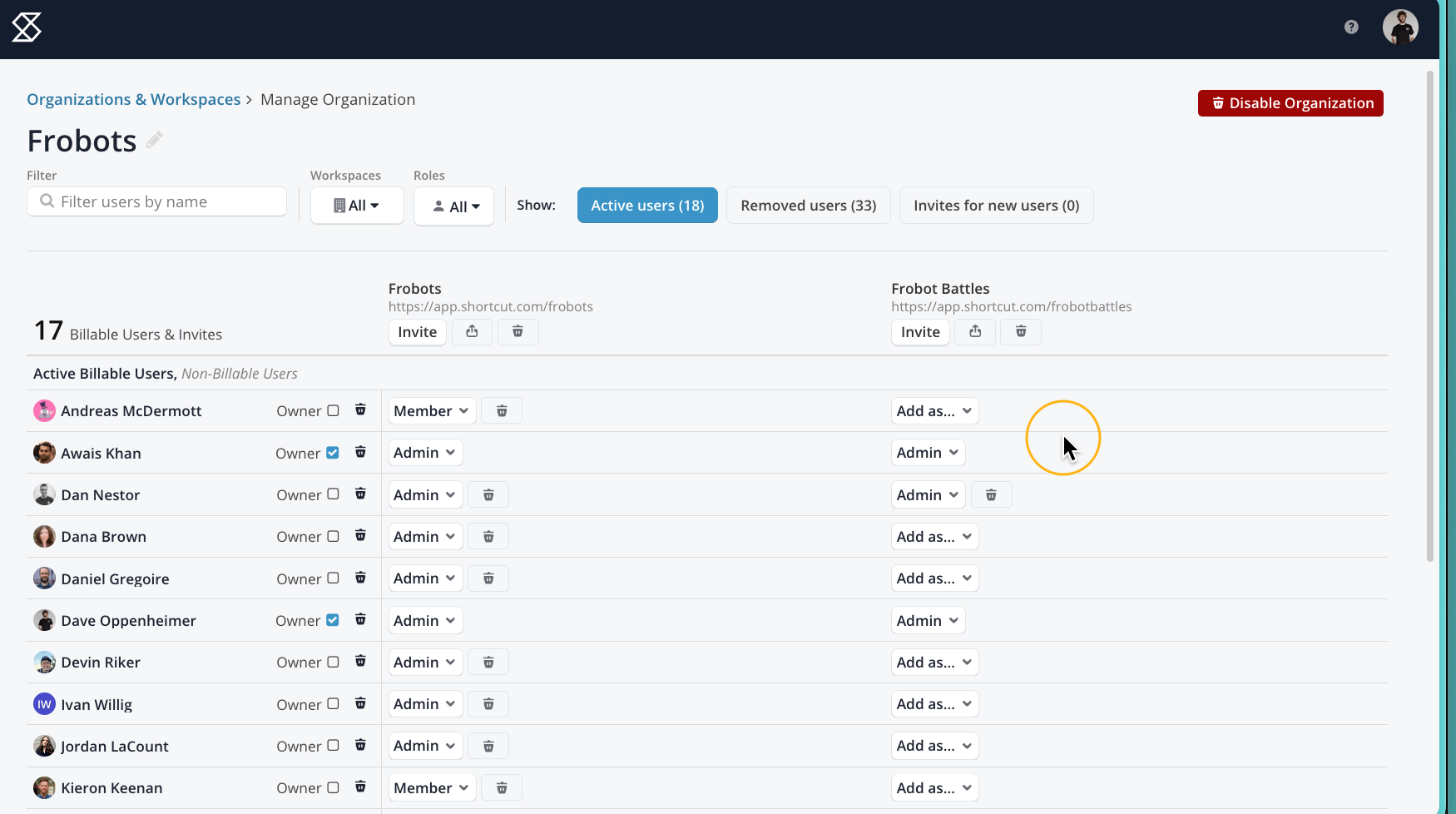Remove Dave Oppenheimer from the organization

360,619
